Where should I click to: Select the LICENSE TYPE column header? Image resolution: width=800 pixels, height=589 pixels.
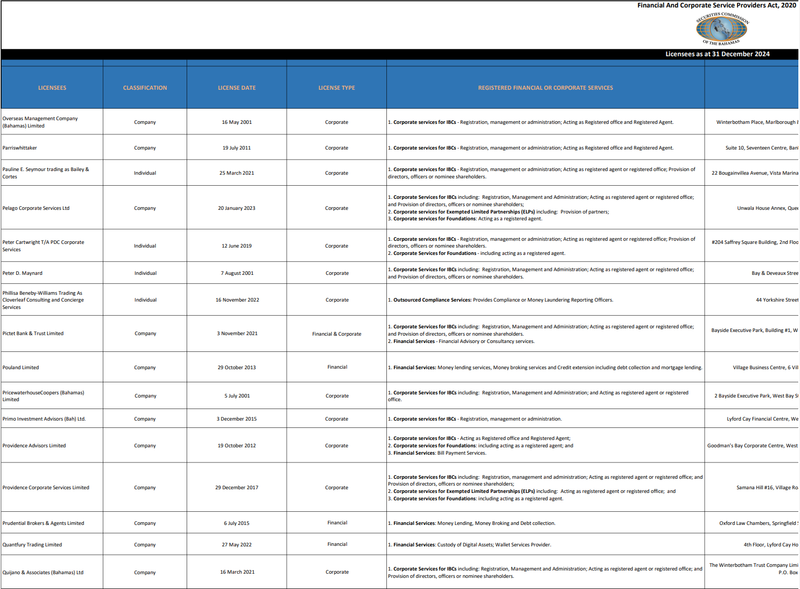[337, 88]
